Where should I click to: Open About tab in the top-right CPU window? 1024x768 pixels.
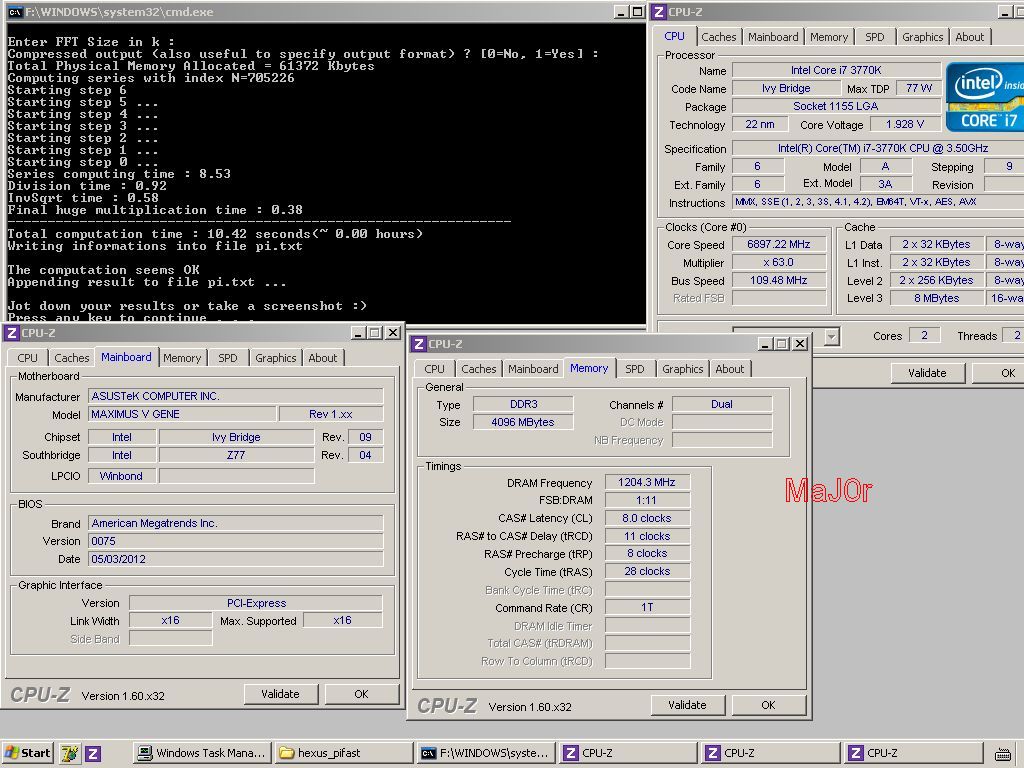click(x=969, y=37)
